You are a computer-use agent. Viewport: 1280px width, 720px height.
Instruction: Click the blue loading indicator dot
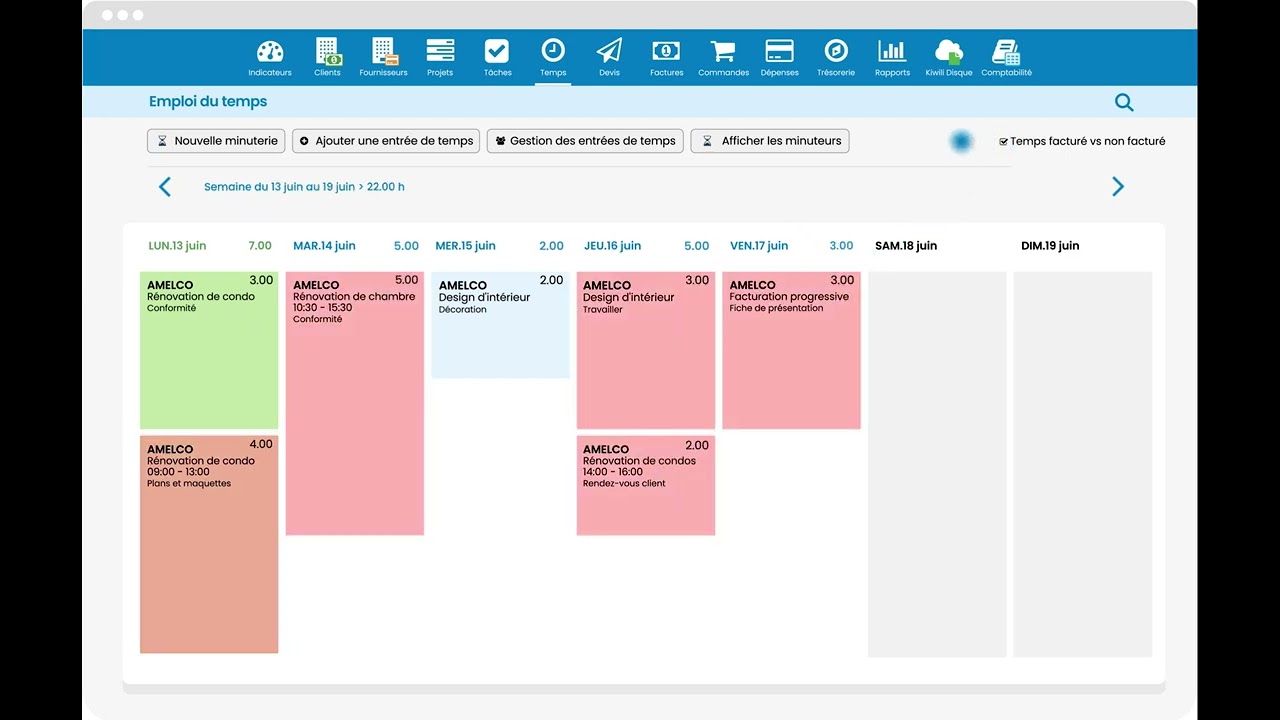coord(962,142)
